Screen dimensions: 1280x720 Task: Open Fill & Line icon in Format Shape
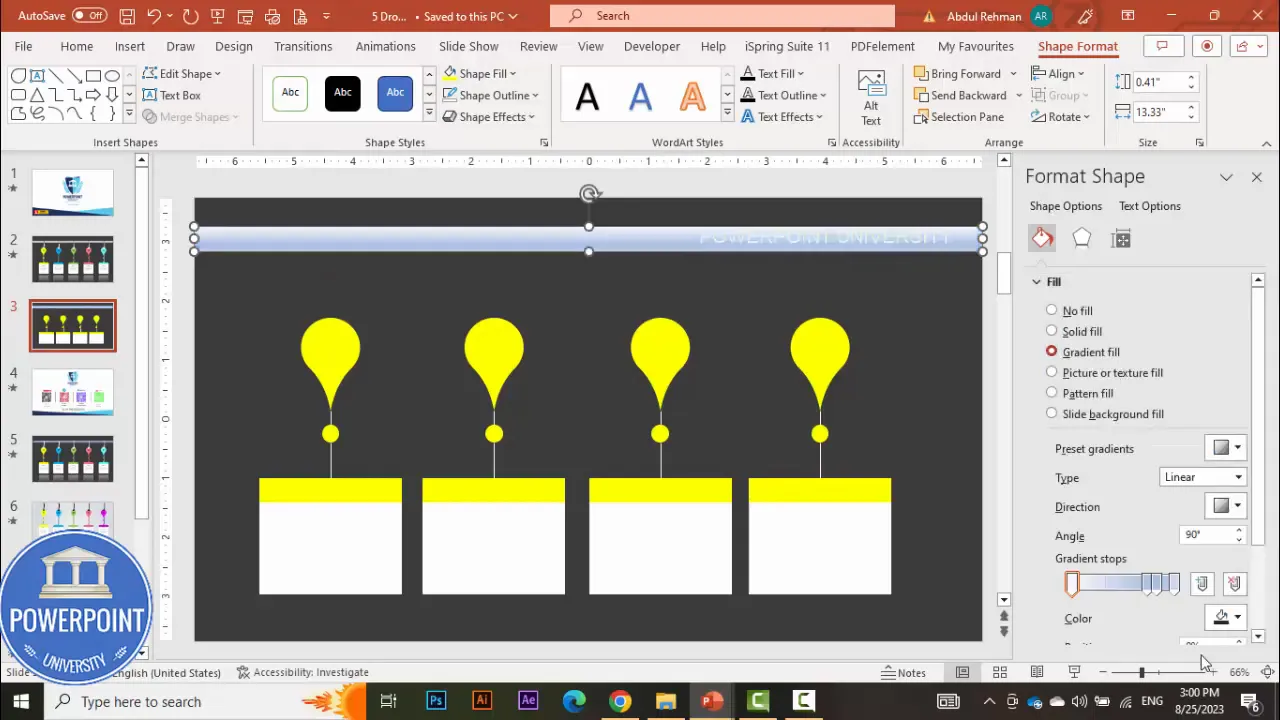pyautogui.click(x=1042, y=238)
